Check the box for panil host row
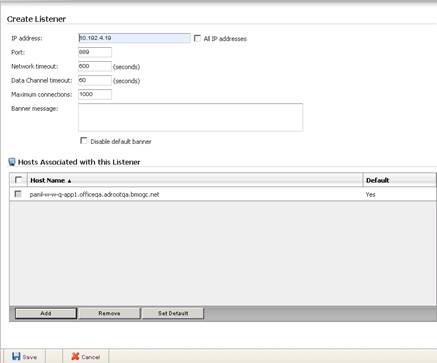 [18, 194]
